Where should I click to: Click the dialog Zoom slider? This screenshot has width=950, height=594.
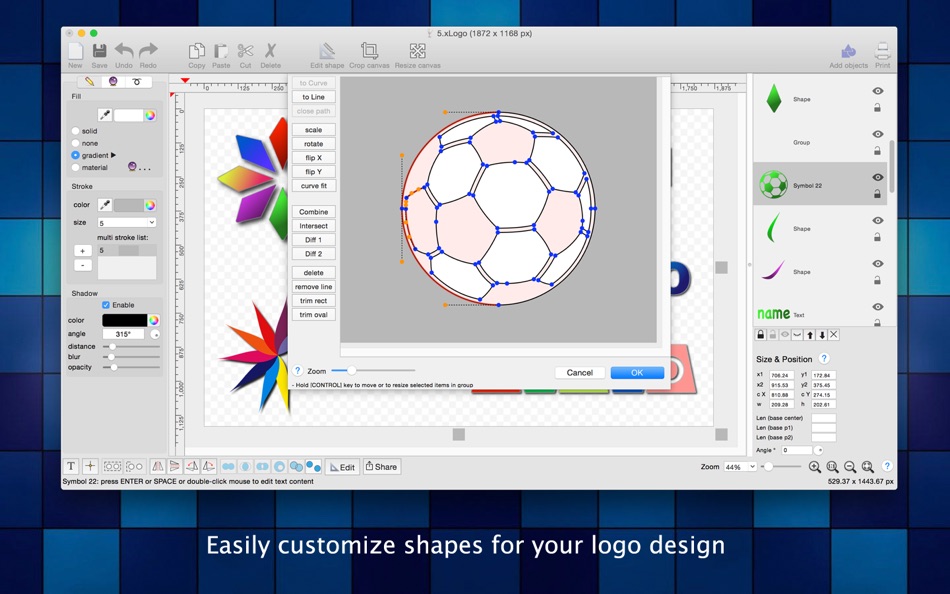coord(373,370)
